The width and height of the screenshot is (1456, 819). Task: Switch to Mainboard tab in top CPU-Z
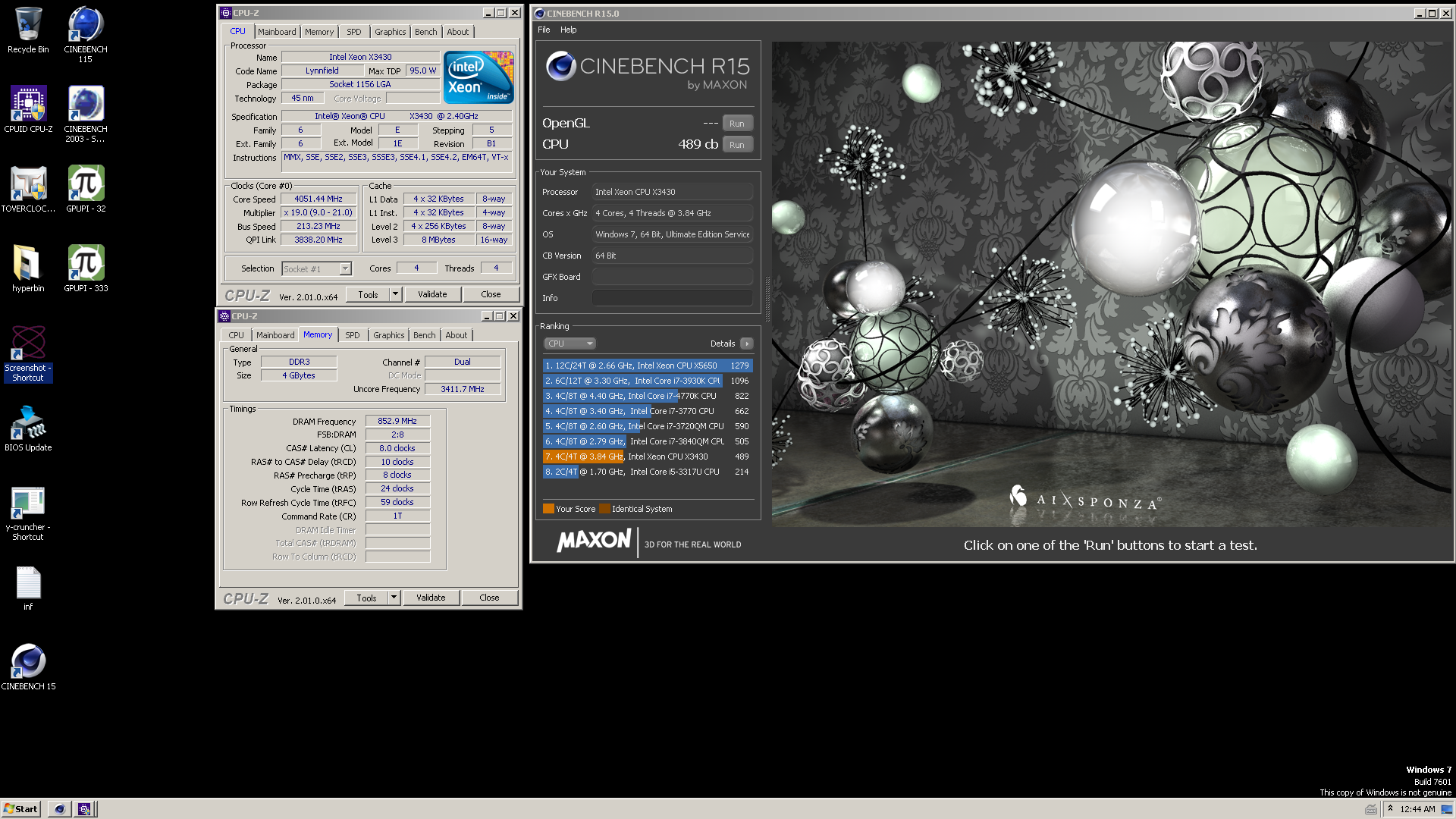[x=277, y=32]
